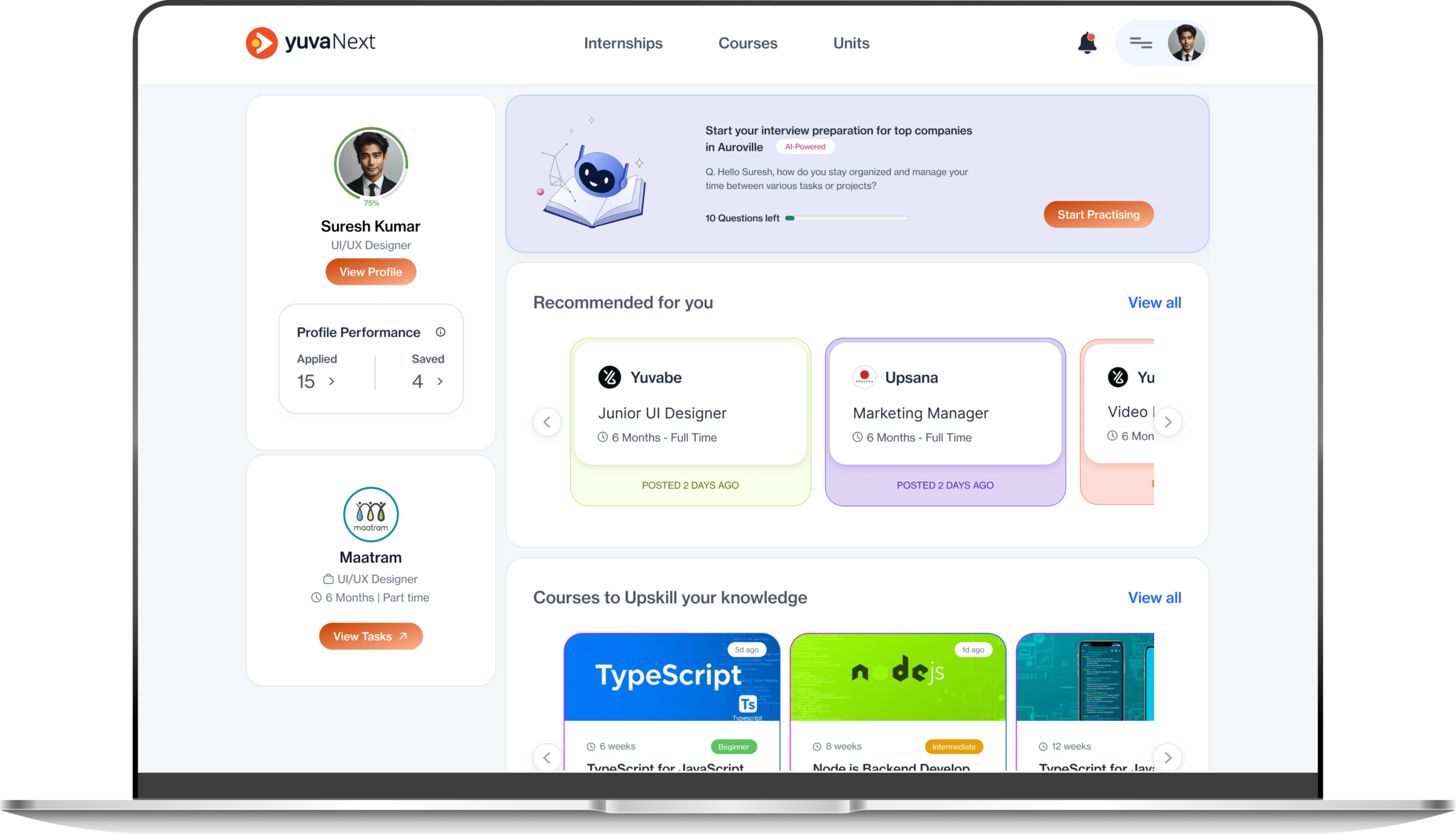Open the Internships menu item
This screenshot has height=834, width=1456.
pos(623,43)
